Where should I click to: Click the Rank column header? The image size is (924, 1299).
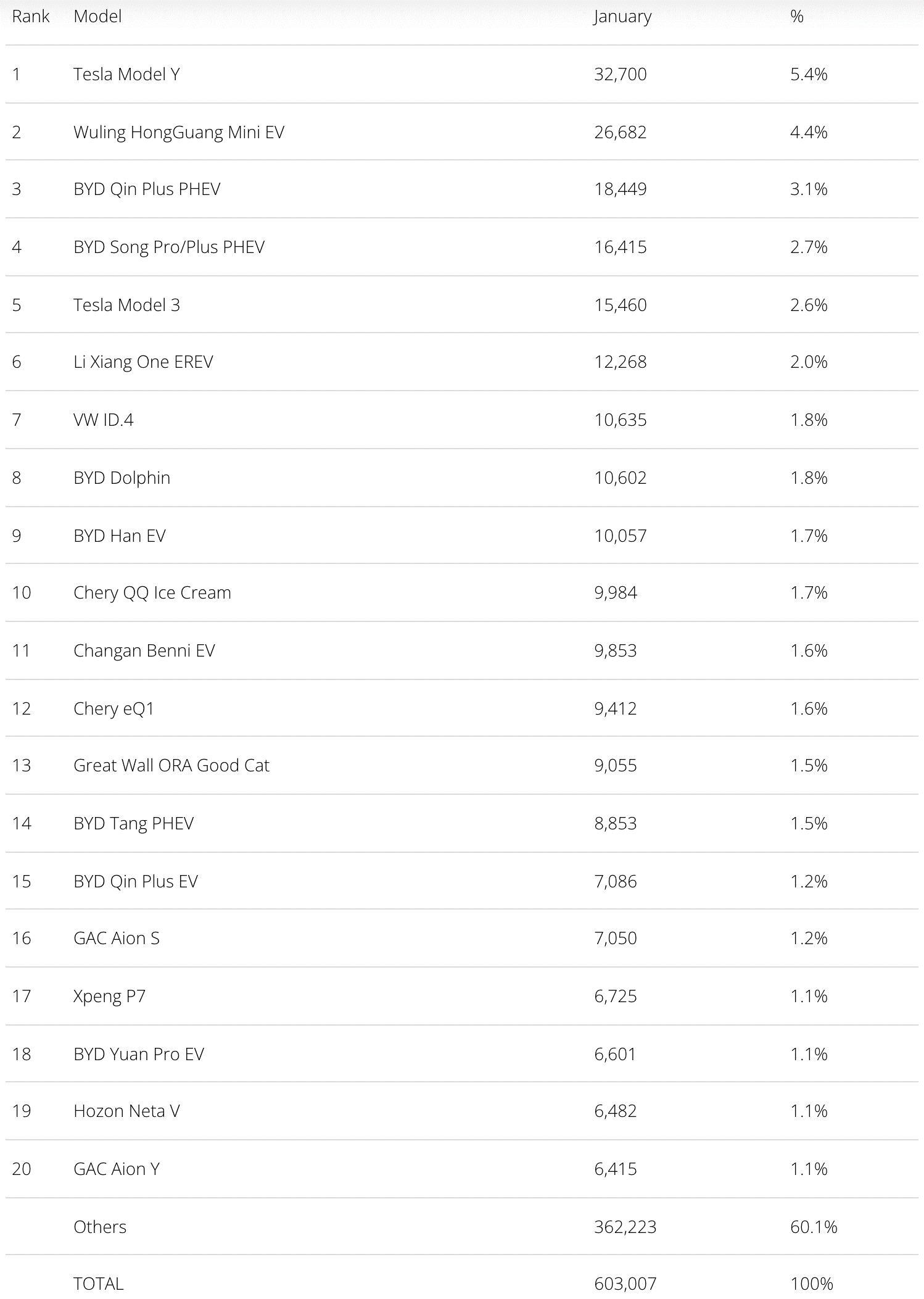tap(30, 16)
